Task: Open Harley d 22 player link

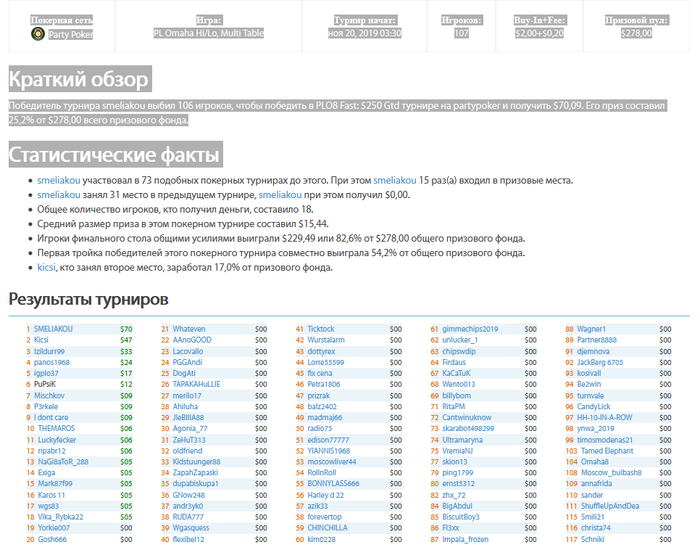Action: click(325, 495)
